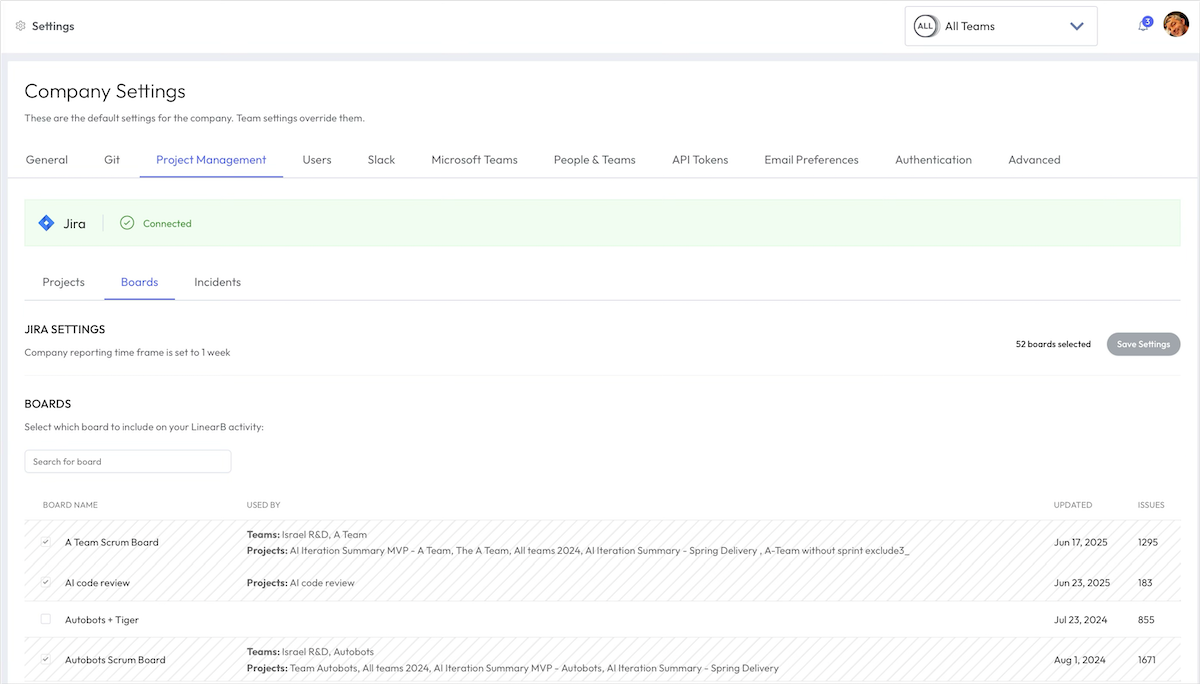Screen dimensions: 1200x684
Task: Click the Jun 23, 2025 date
Action: tap(1081, 582)
